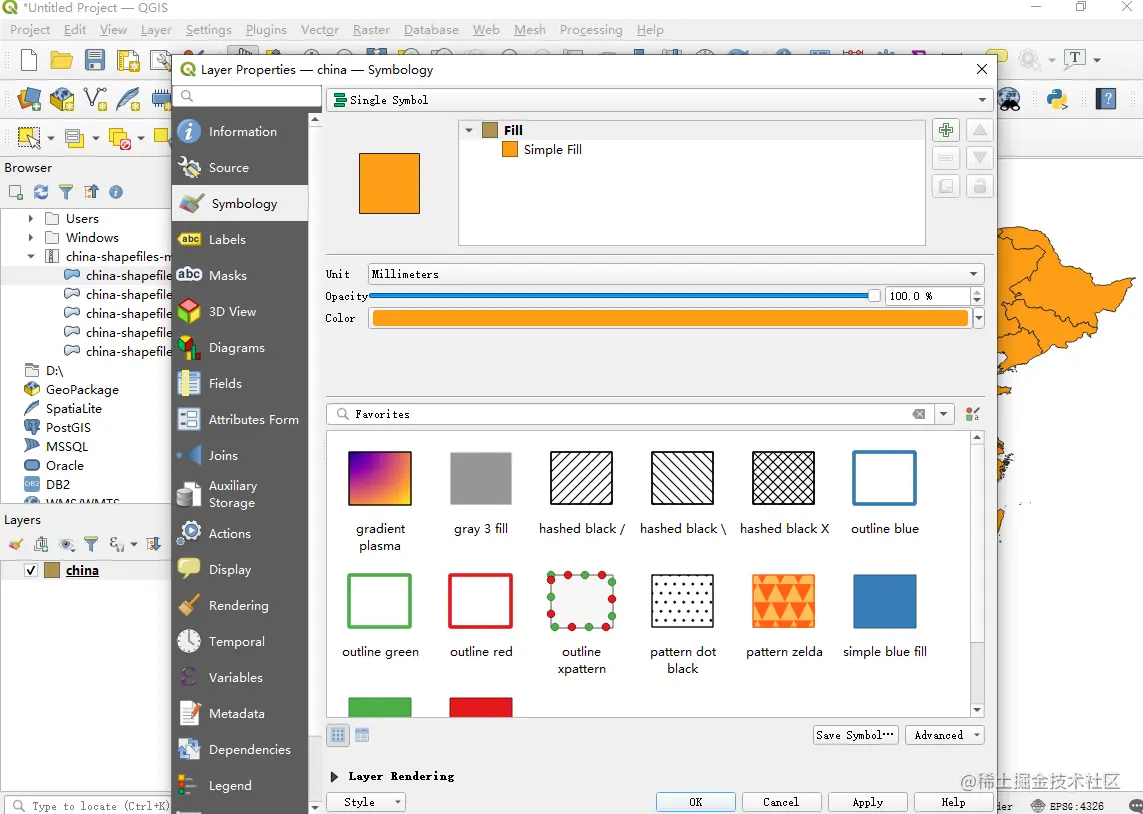This screenshot has width=1143, height=814.
Task: Open the Vector menu
Action: coord(319,30)
